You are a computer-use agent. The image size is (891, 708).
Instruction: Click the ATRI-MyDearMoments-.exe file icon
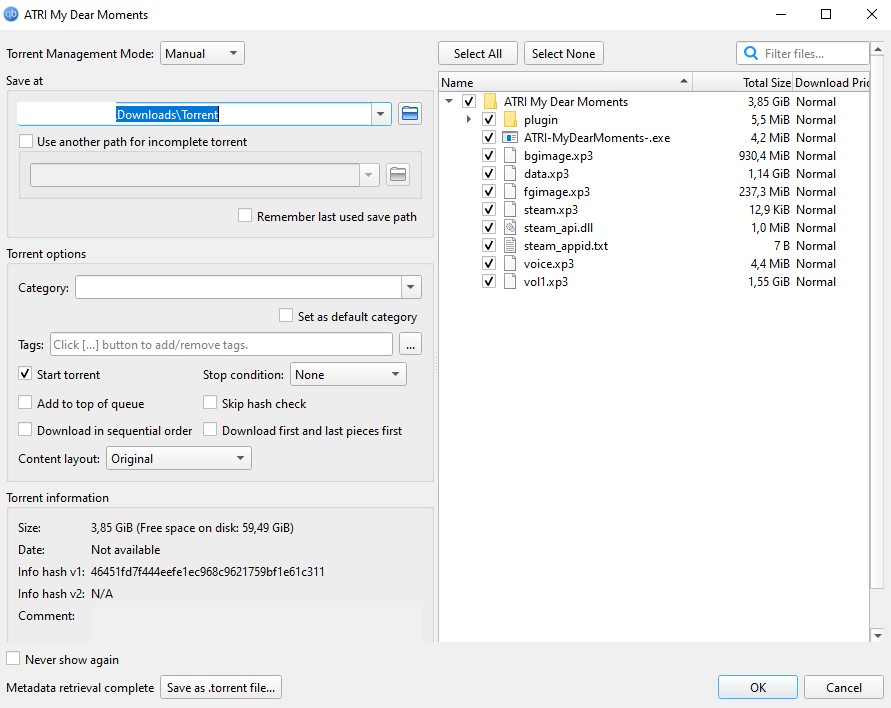[510, 138]
